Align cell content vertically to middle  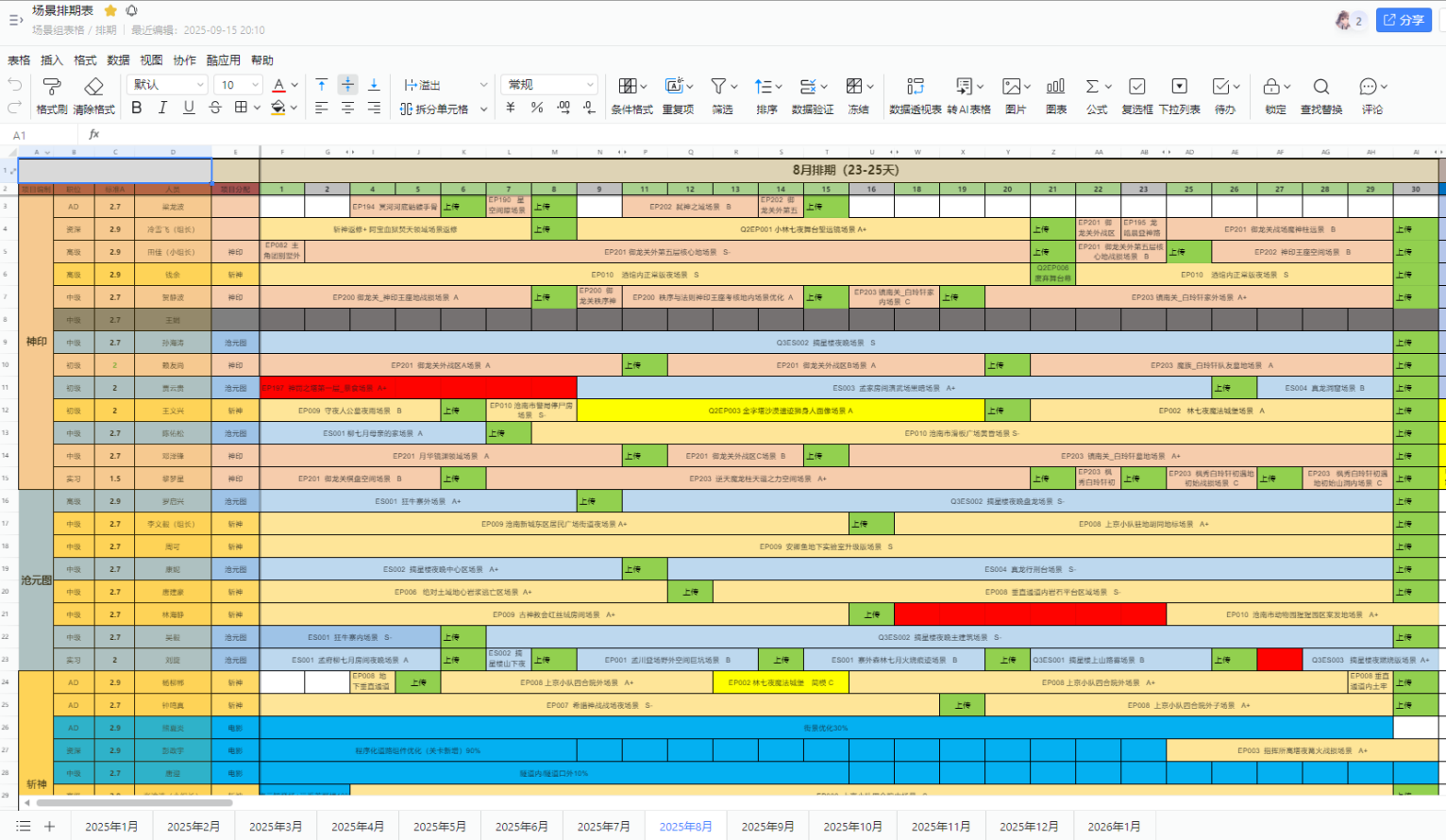point(347,85)
